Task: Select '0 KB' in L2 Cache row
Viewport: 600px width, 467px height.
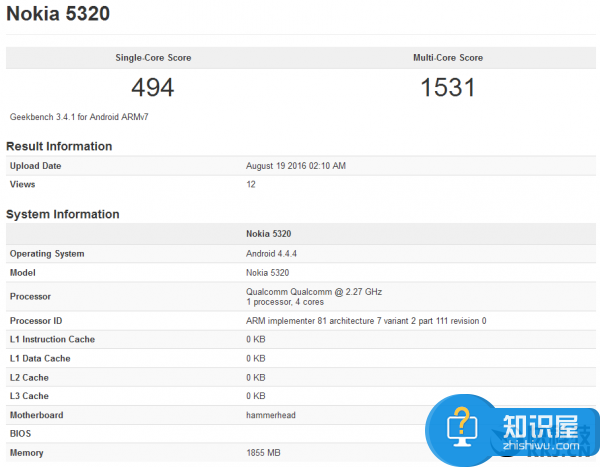Action: (x=256, y=378)
